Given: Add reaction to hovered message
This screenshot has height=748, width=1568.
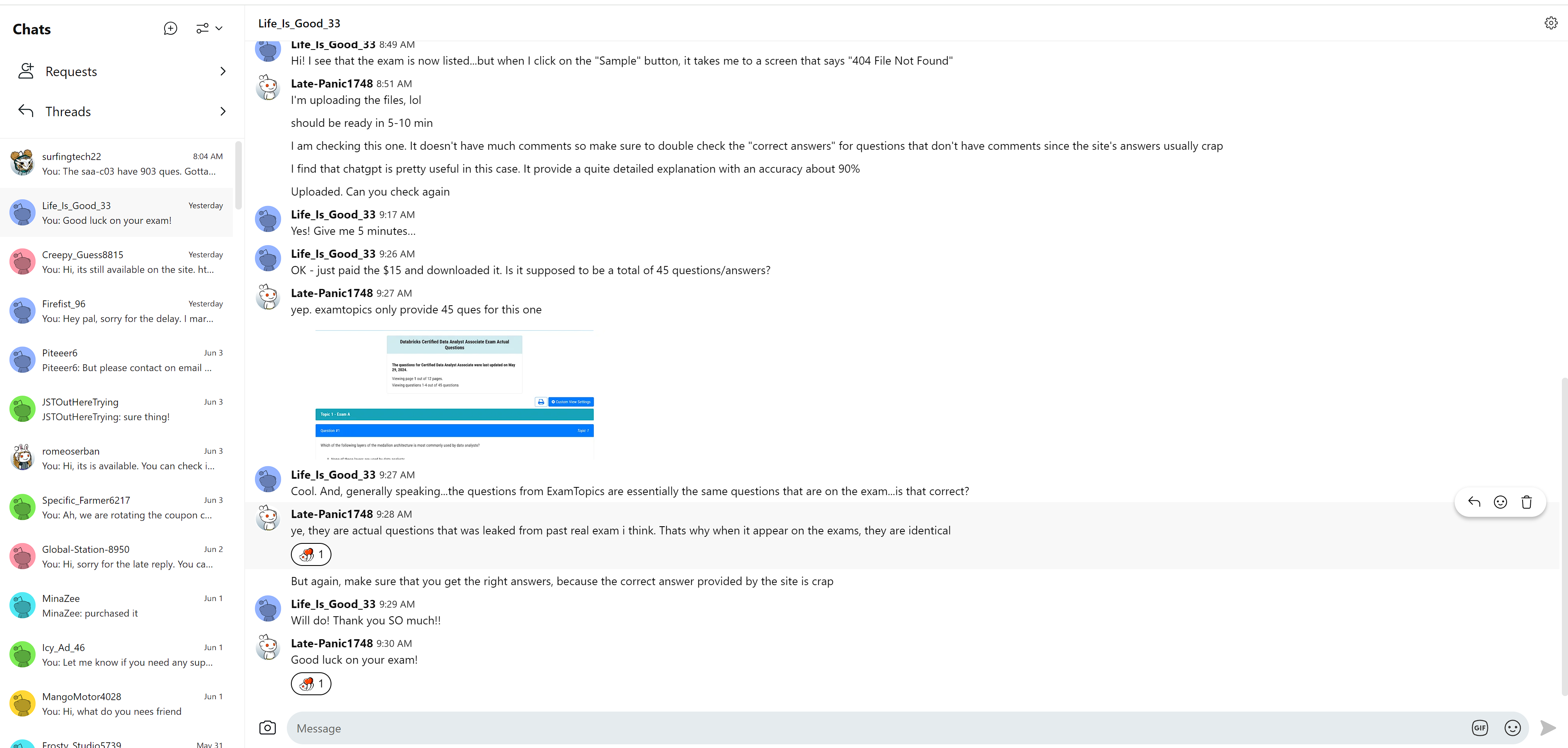Looking at the screenshot, I should 1500,502.
